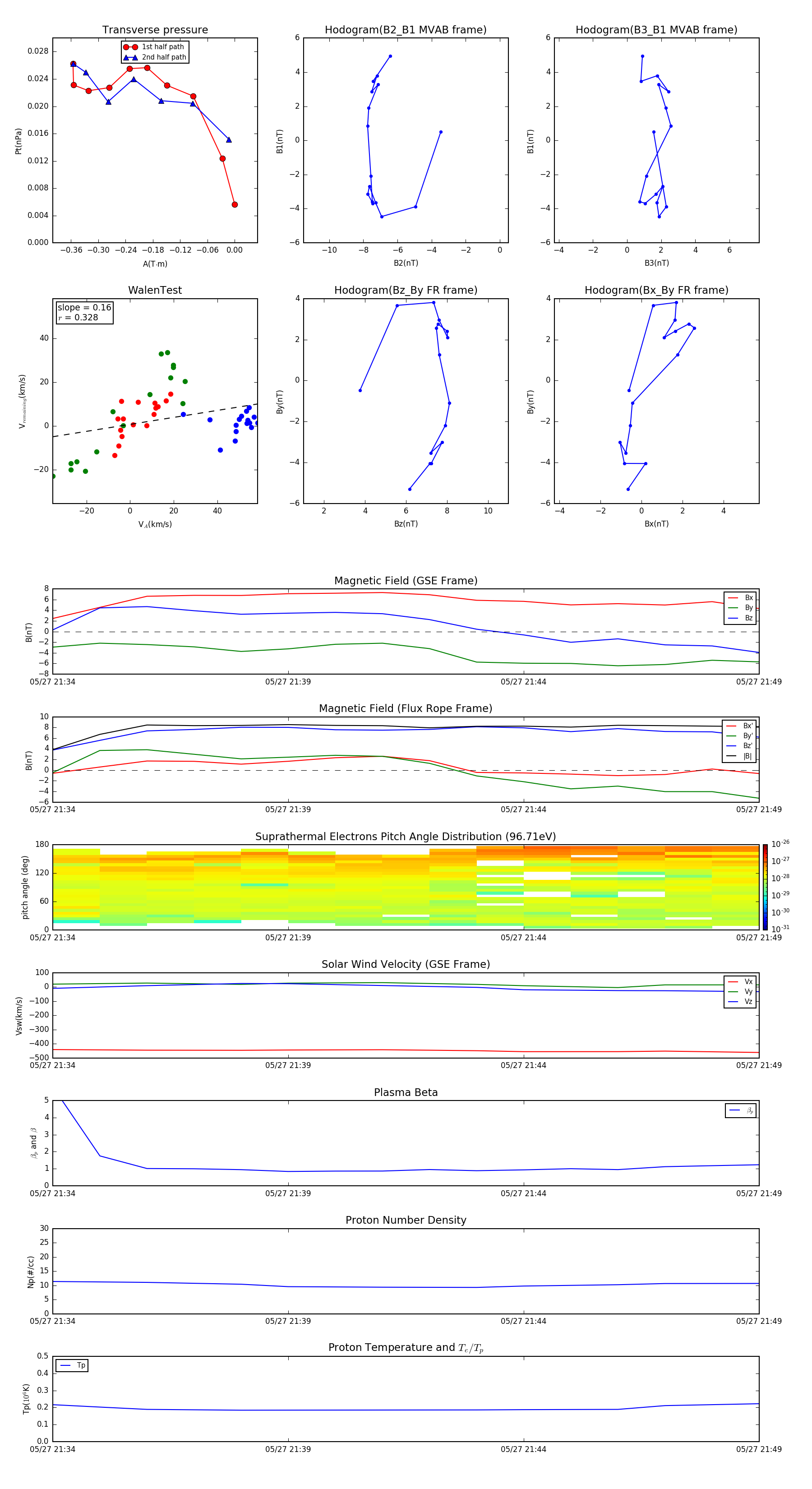Click 'By' in the GSE legend
Viewport: 812px width, 1489px height.
[748, 607]
